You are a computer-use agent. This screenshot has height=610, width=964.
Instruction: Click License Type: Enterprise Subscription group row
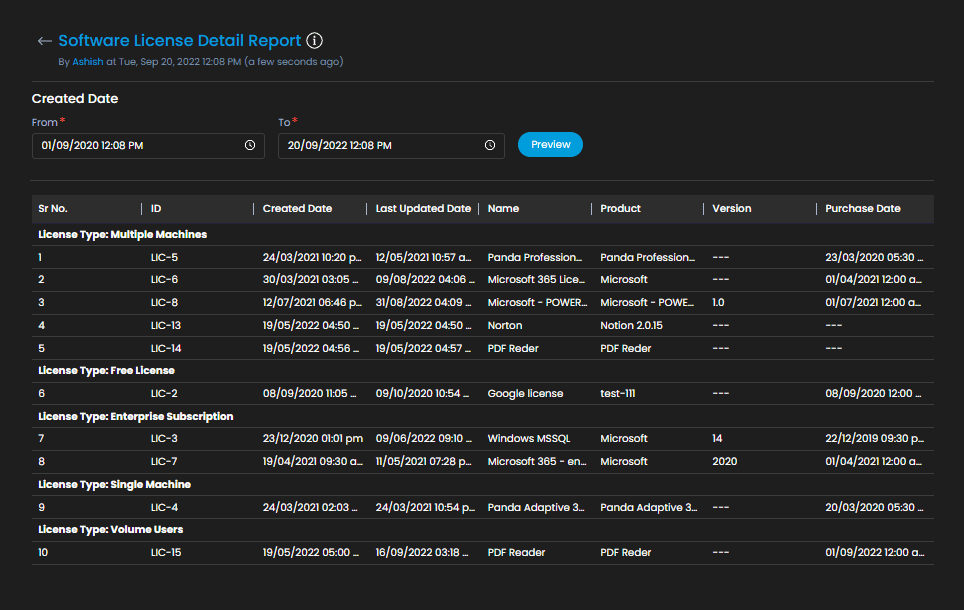[483, 416]
